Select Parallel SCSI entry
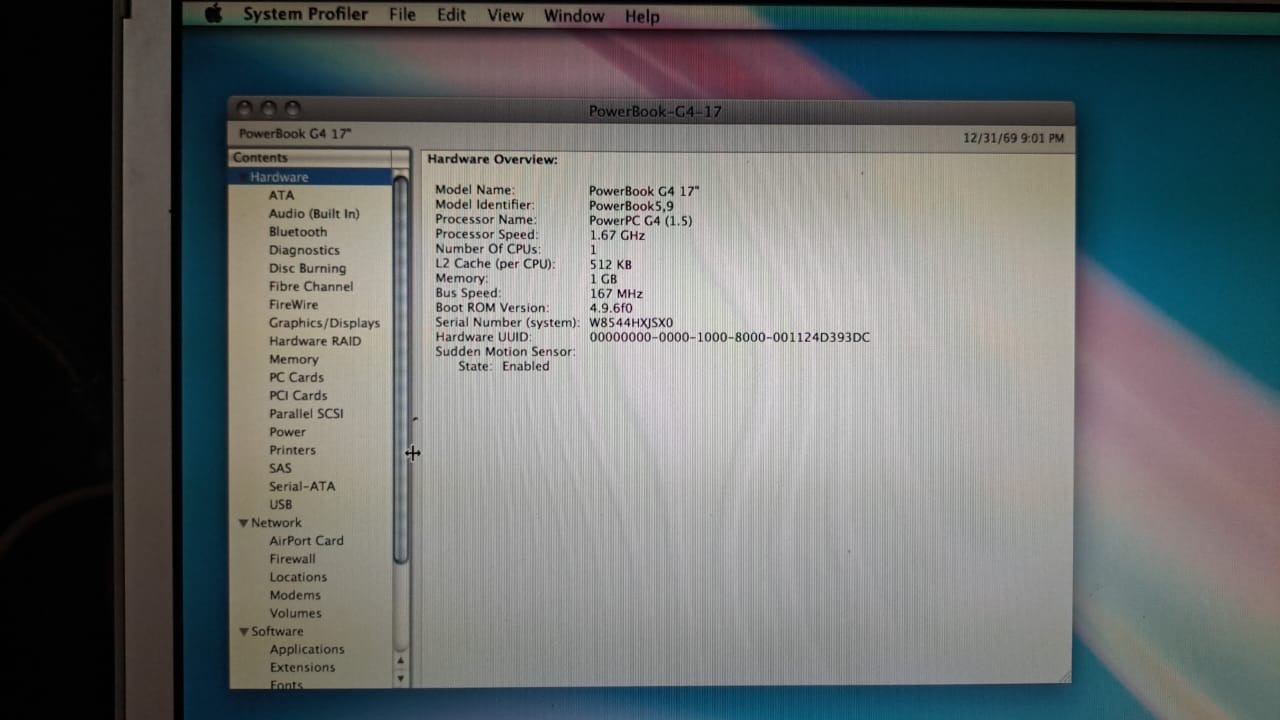Image resolution: width=1280 pixels, height=720 pixels. (306, 413)
